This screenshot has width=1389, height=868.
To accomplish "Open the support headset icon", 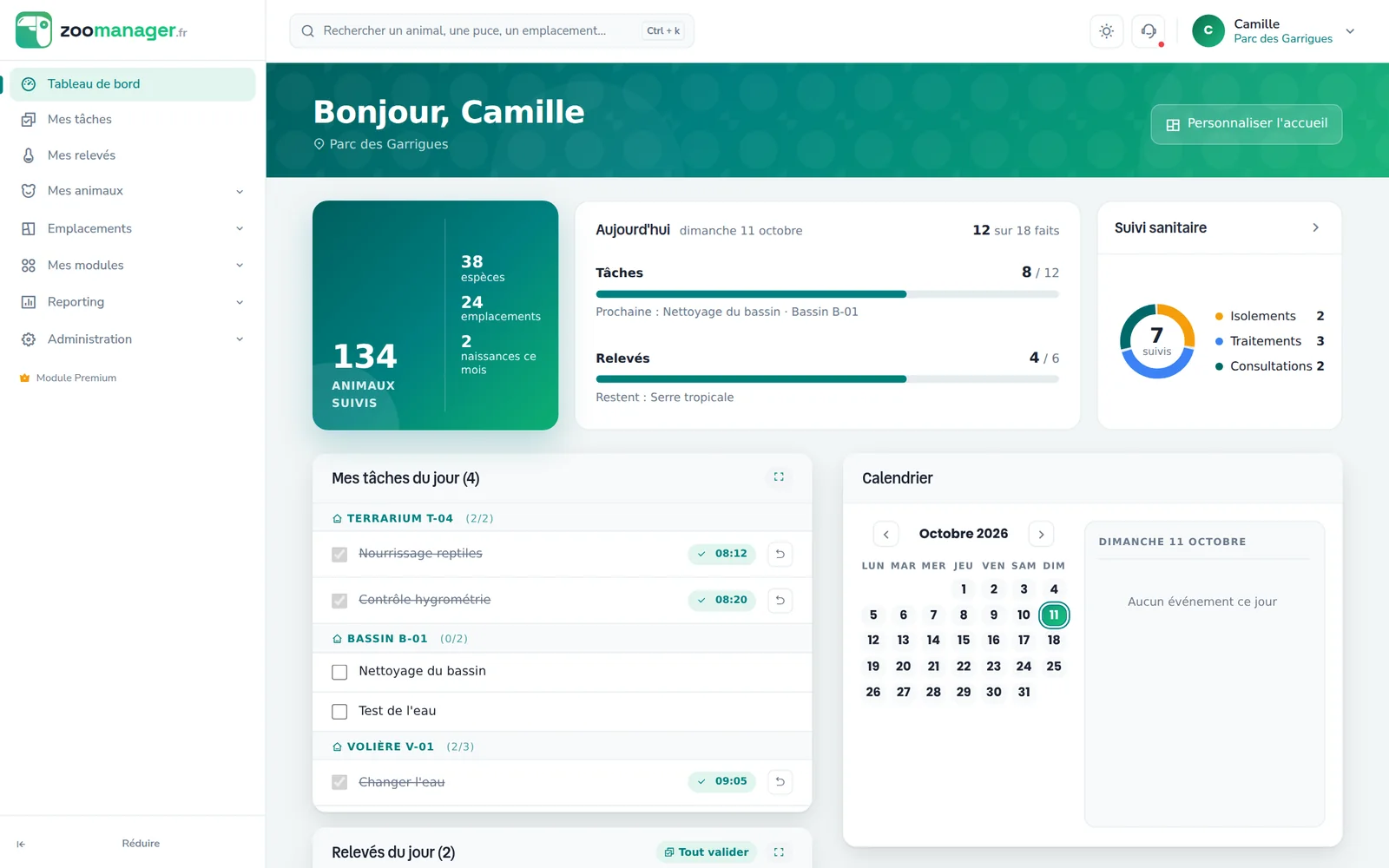I will [1149, 31].
